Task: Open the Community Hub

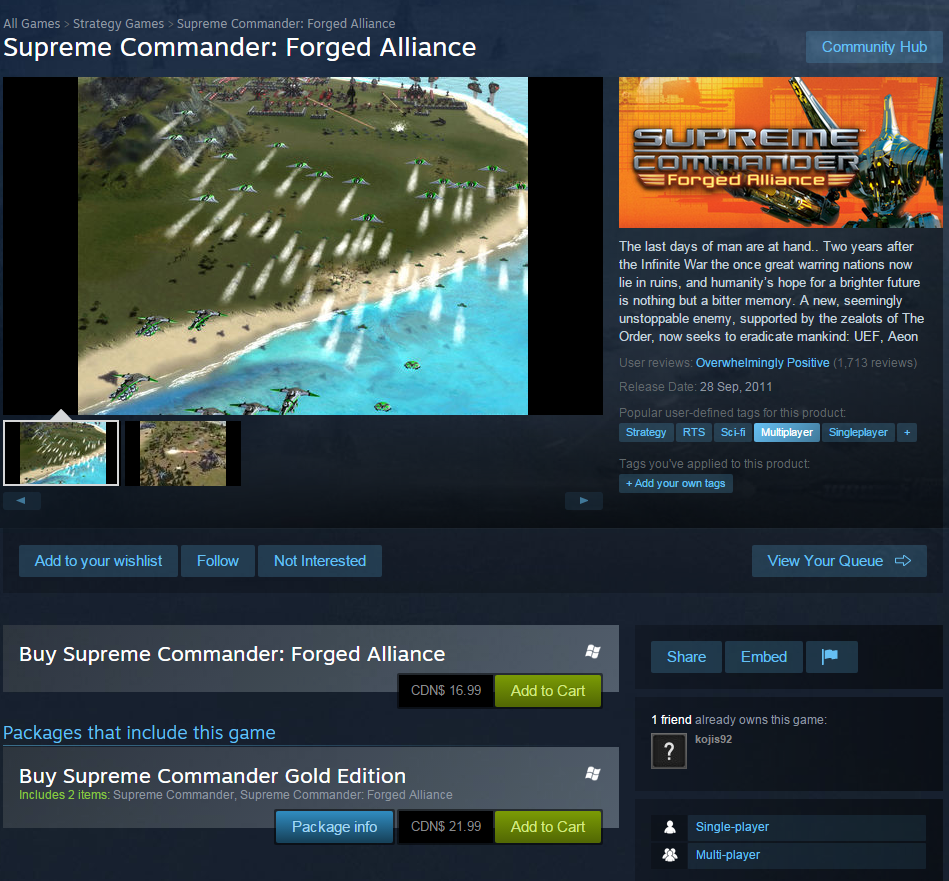Action: [874, 47]
